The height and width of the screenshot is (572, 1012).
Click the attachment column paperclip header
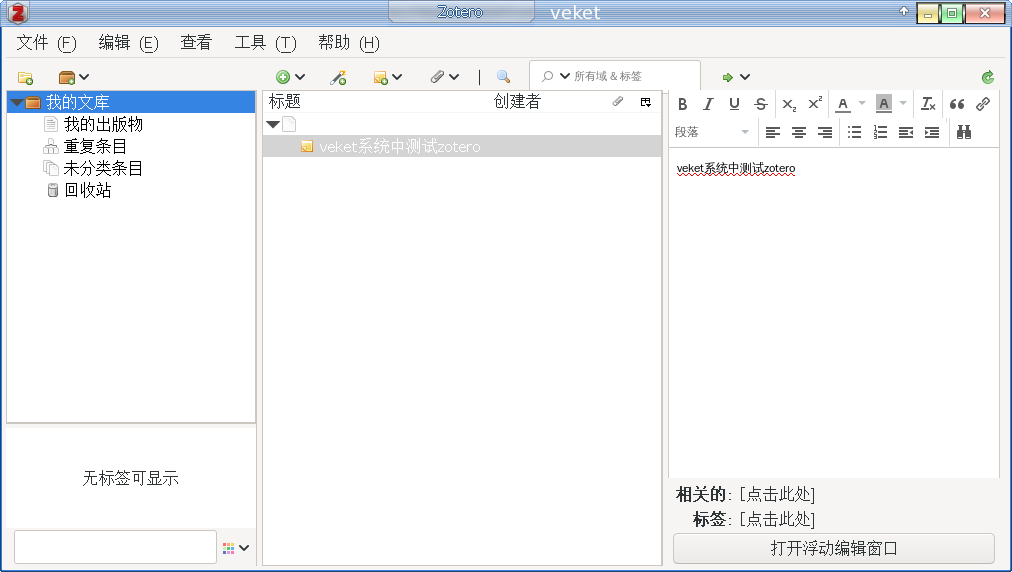618,101
